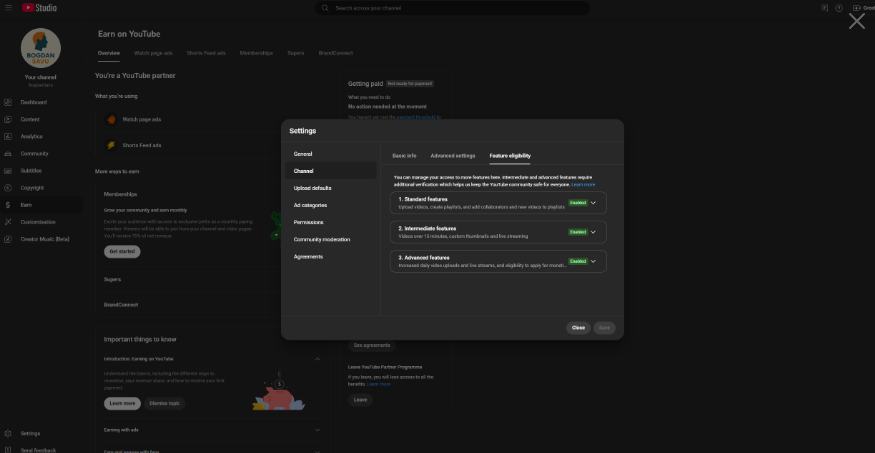The width and height of the screenshot is (875, 453).
Task: Open the Analytics icon in sidebar
Action: [8, 137]
